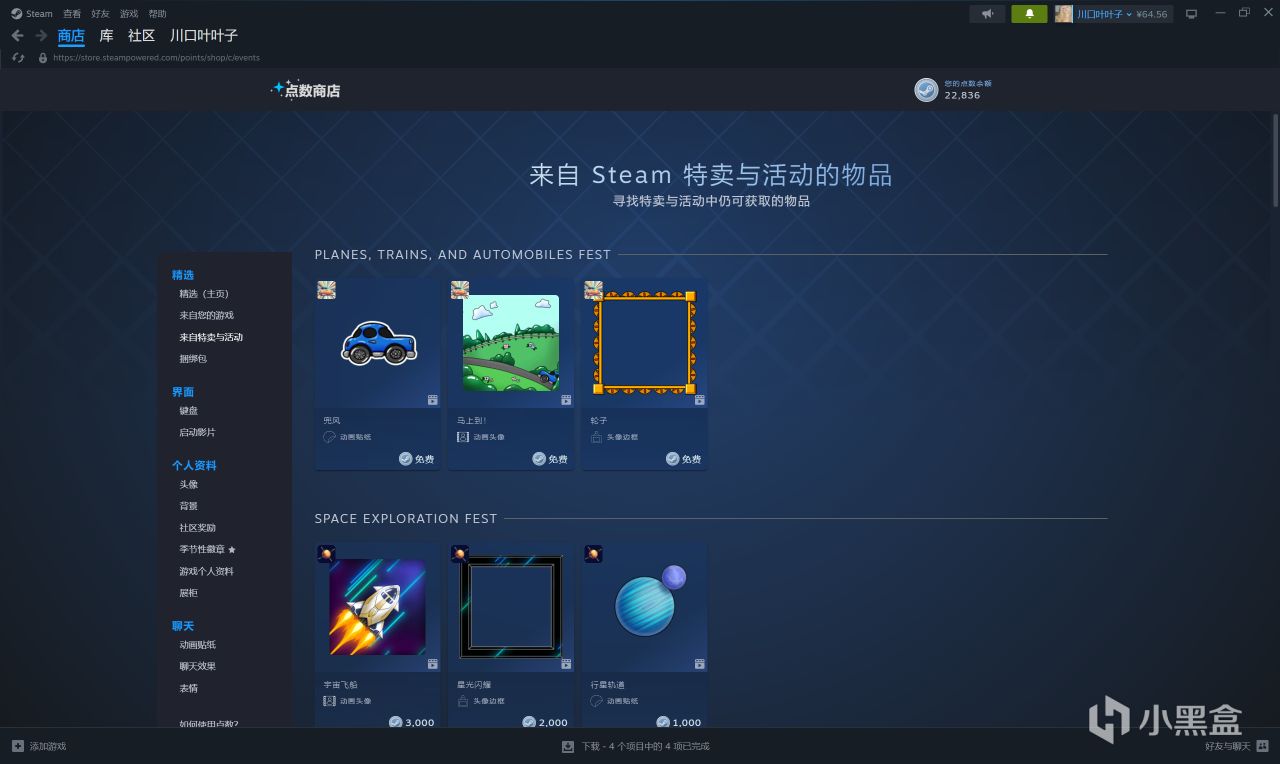Open 启动影片 under 界面
1280x764 pixels.
pyautogui.click(x=197, y=432)
